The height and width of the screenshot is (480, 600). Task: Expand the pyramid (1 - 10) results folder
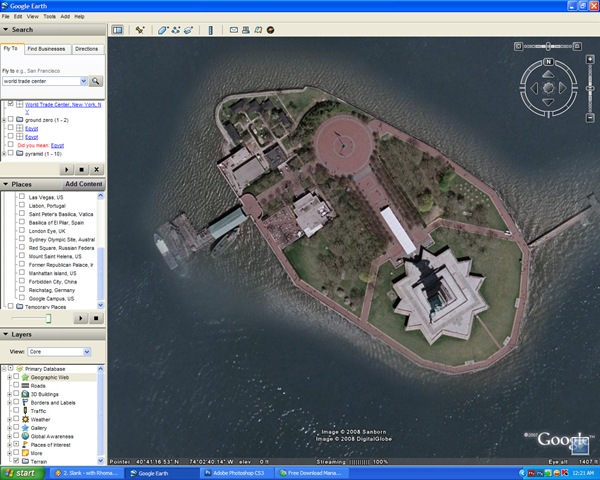[x=4, y=153]
